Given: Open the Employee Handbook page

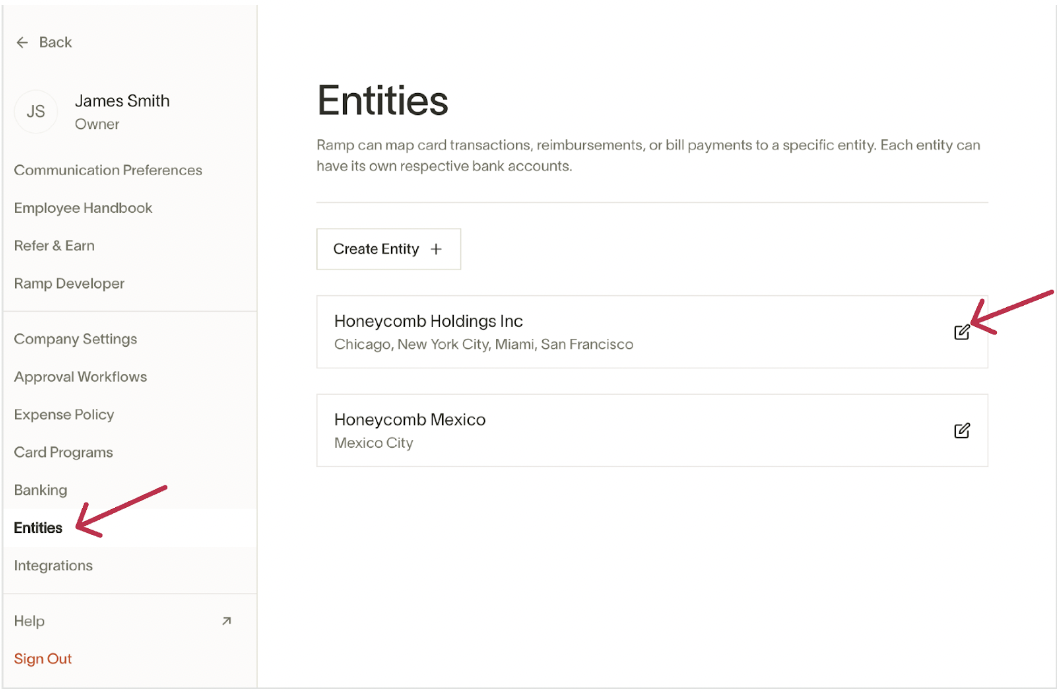Looking at the screenshot, I should click(x=83, y=208).
